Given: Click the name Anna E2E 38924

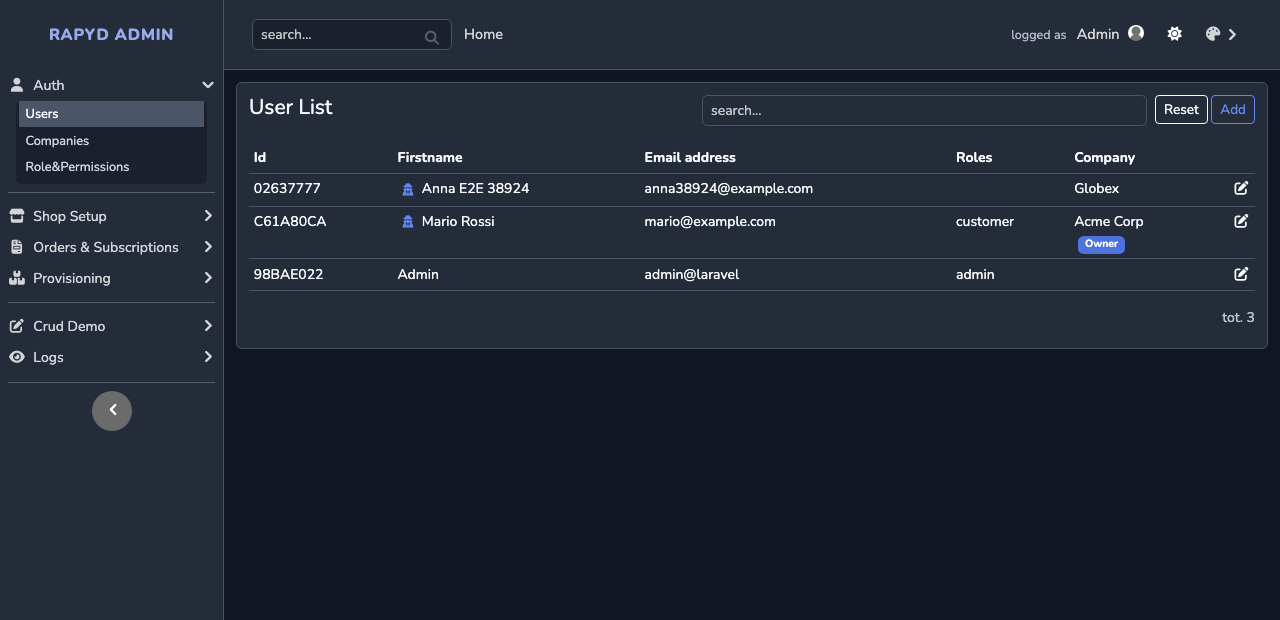Looking at the screenshot, I should [x=476, y=188].
